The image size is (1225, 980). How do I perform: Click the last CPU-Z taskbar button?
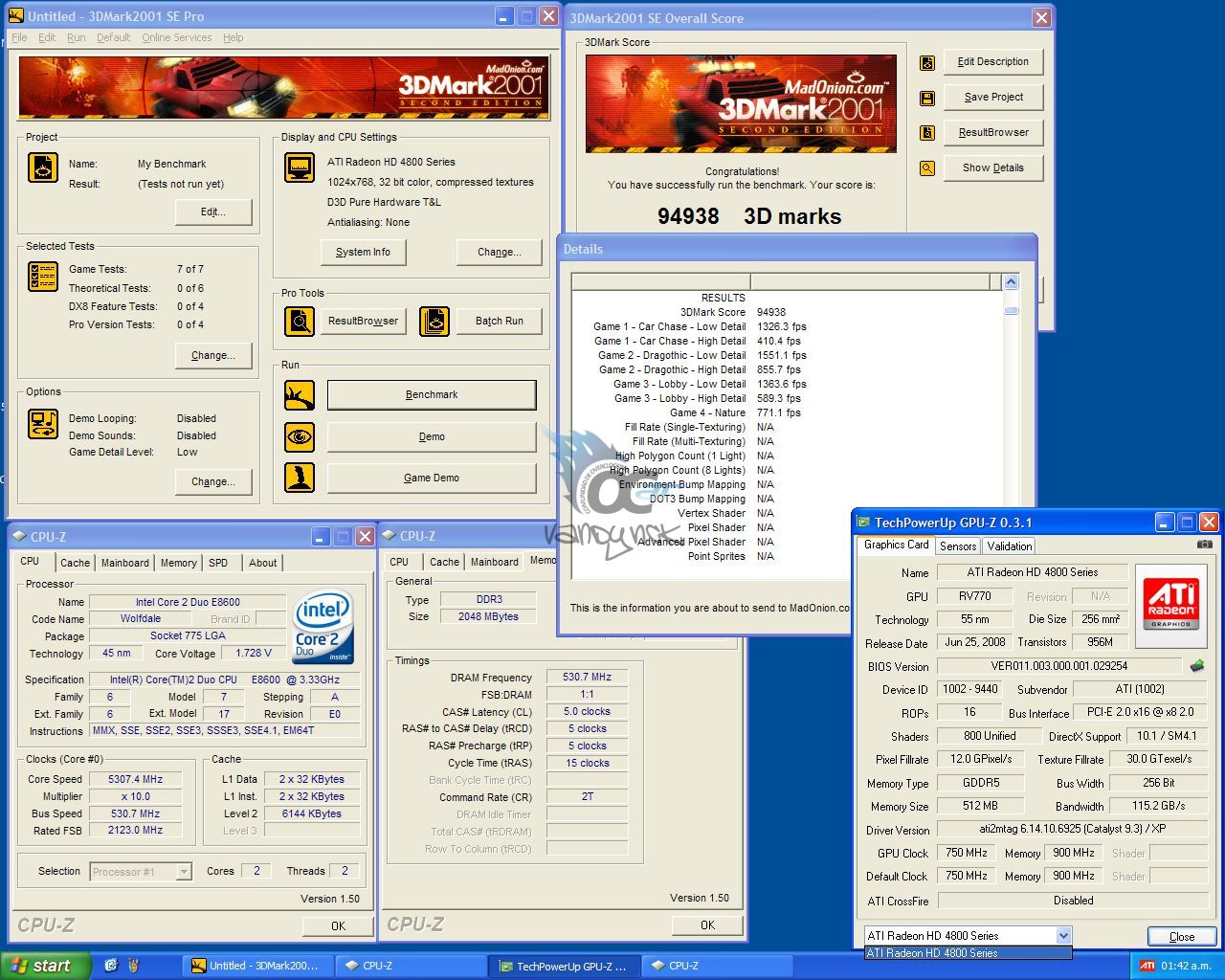[718, 966]
